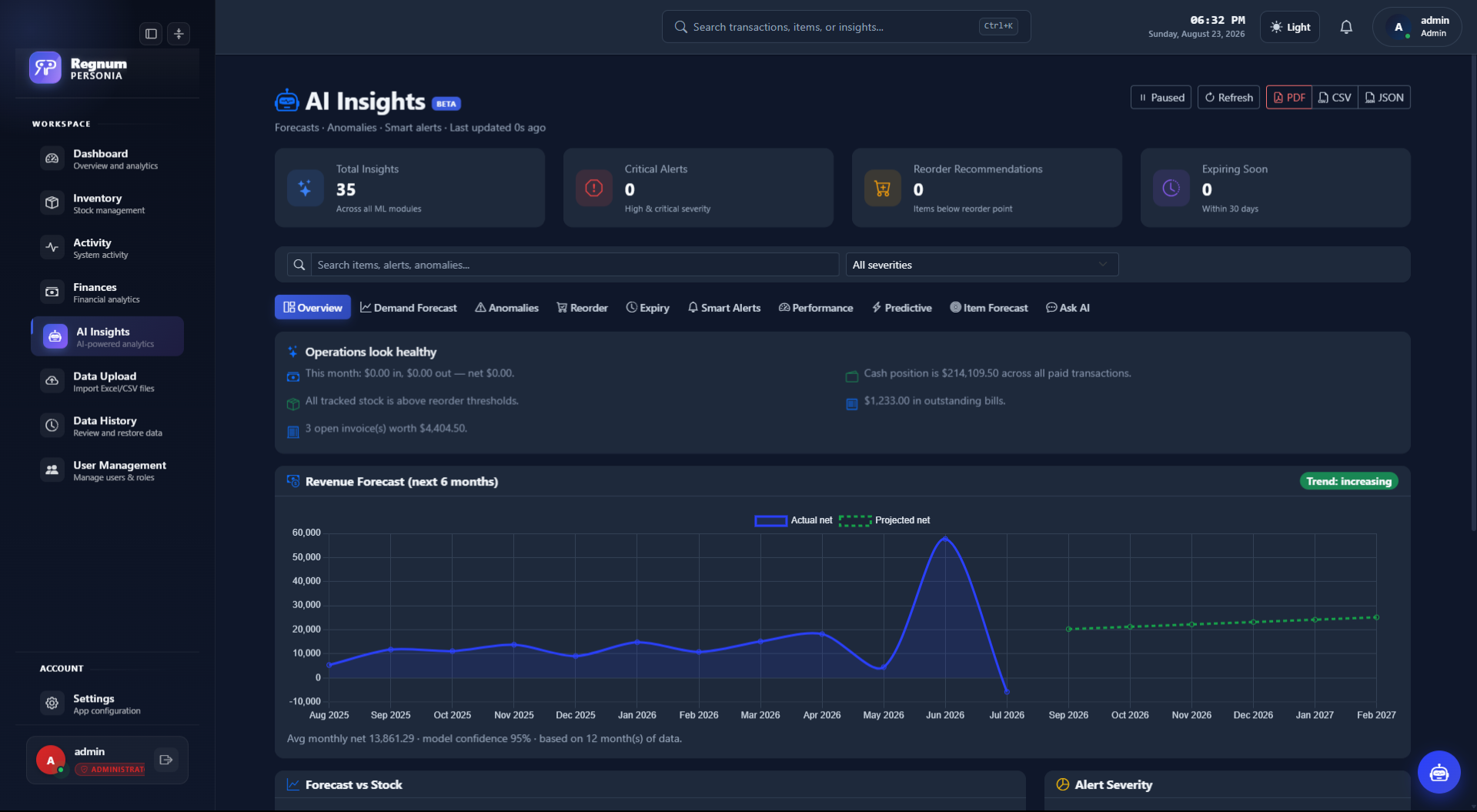This screenshot has height=812, width=1477.
Task: Open the Expiry tab
Action: tap(648, 308)
